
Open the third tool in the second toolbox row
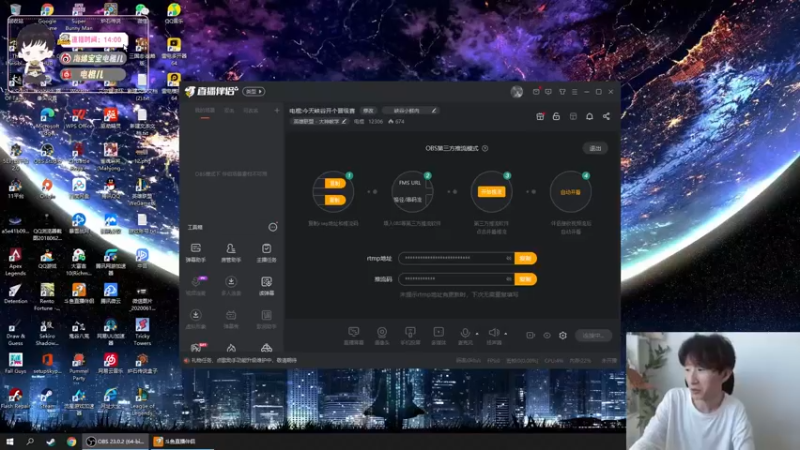coord(266,286)
